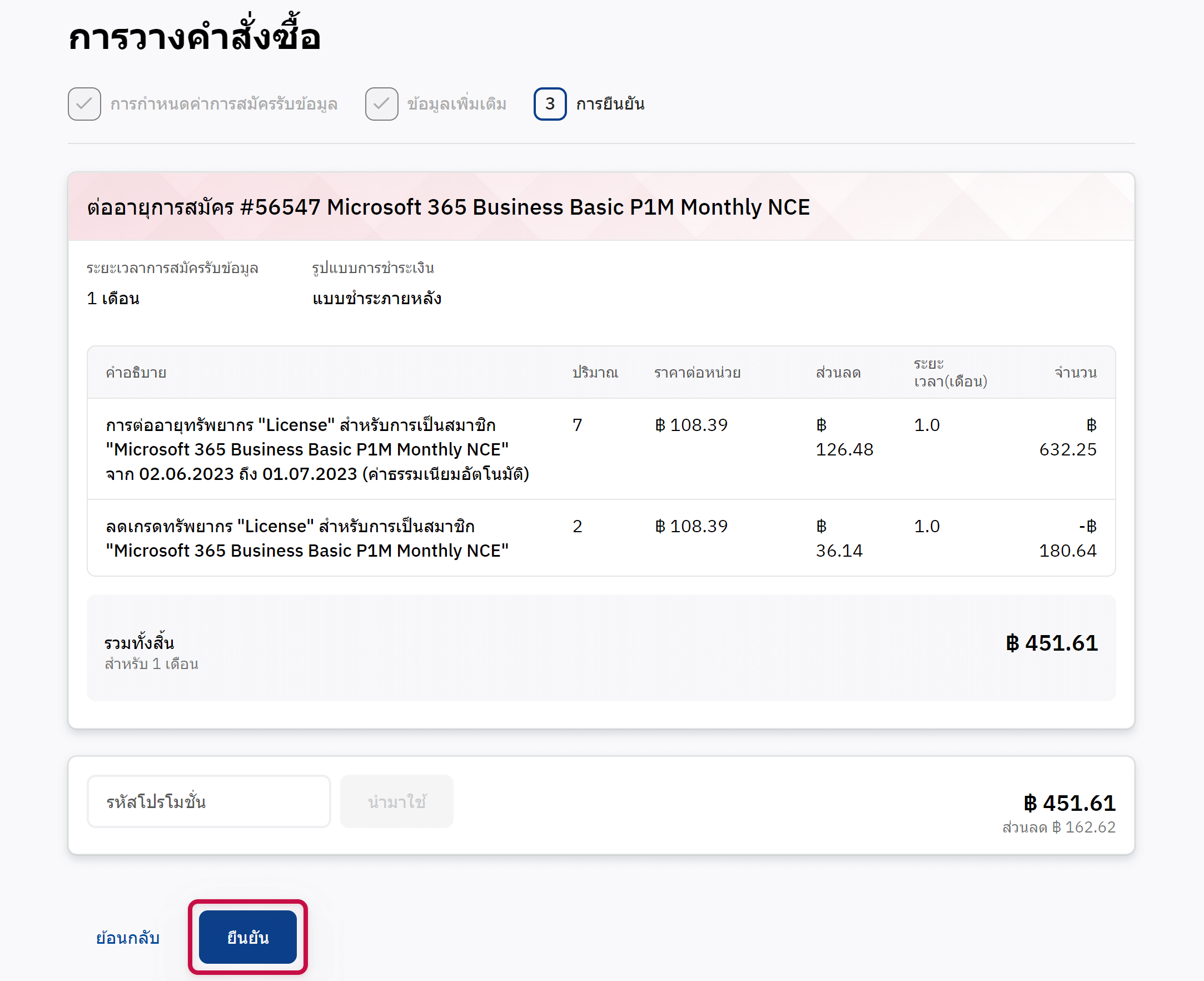Click the subscription #56547 renewal header

tap(449, 207)
